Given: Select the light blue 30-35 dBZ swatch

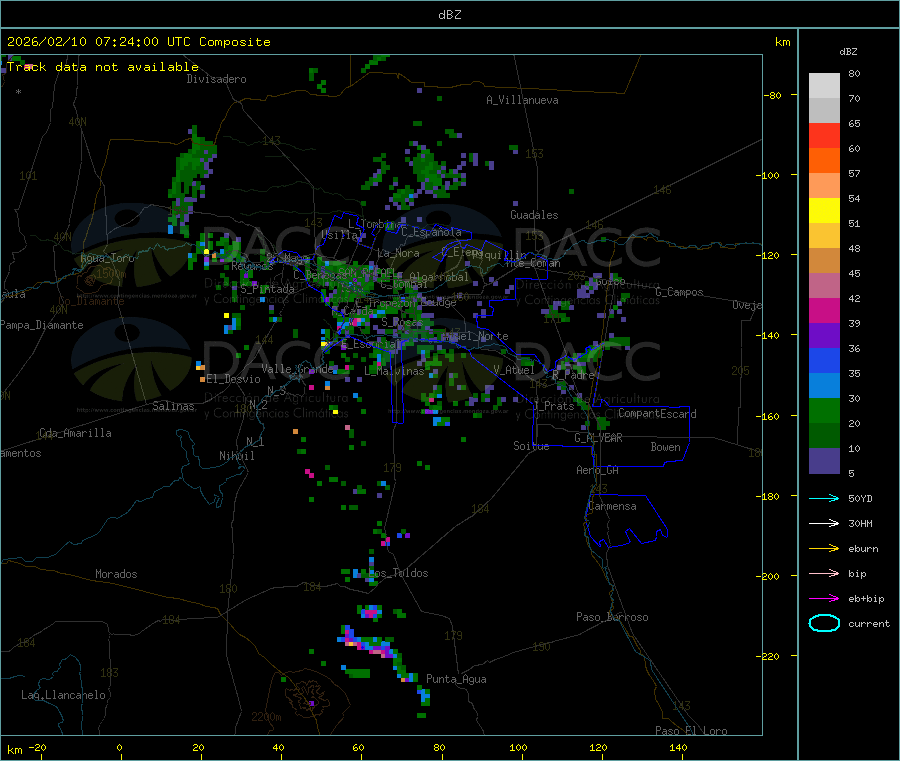Looking at the screenshot, I should coord(824,386).
